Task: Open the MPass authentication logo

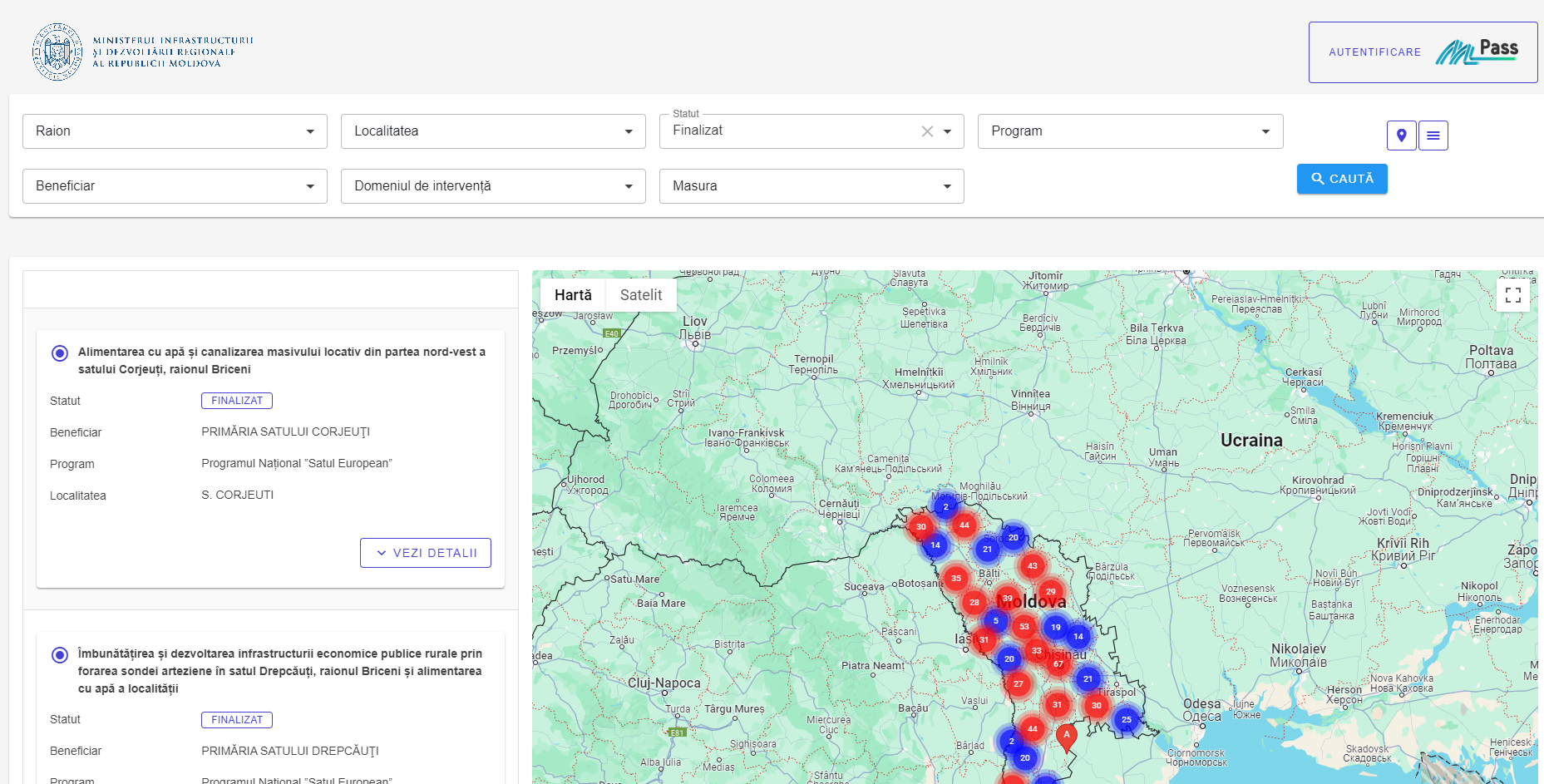Action: [x=1477, y=52]
